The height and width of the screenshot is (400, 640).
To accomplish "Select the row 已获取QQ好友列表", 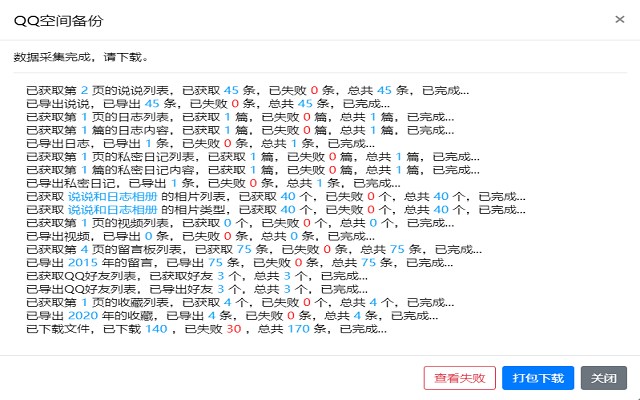I will tap(197, 276).
